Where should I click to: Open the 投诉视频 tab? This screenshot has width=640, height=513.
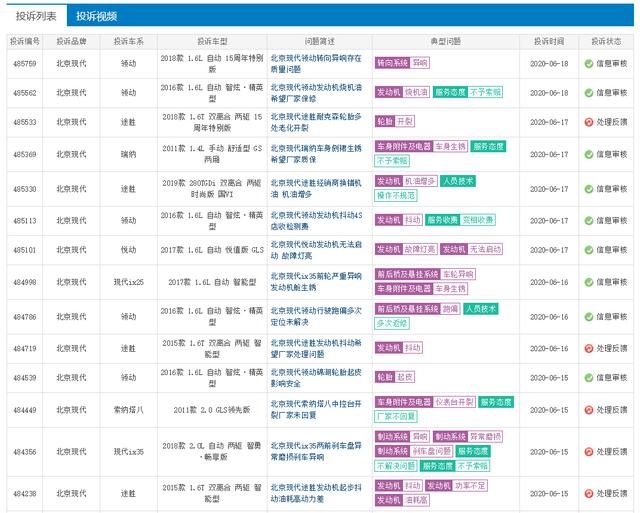tap(97, 16)
